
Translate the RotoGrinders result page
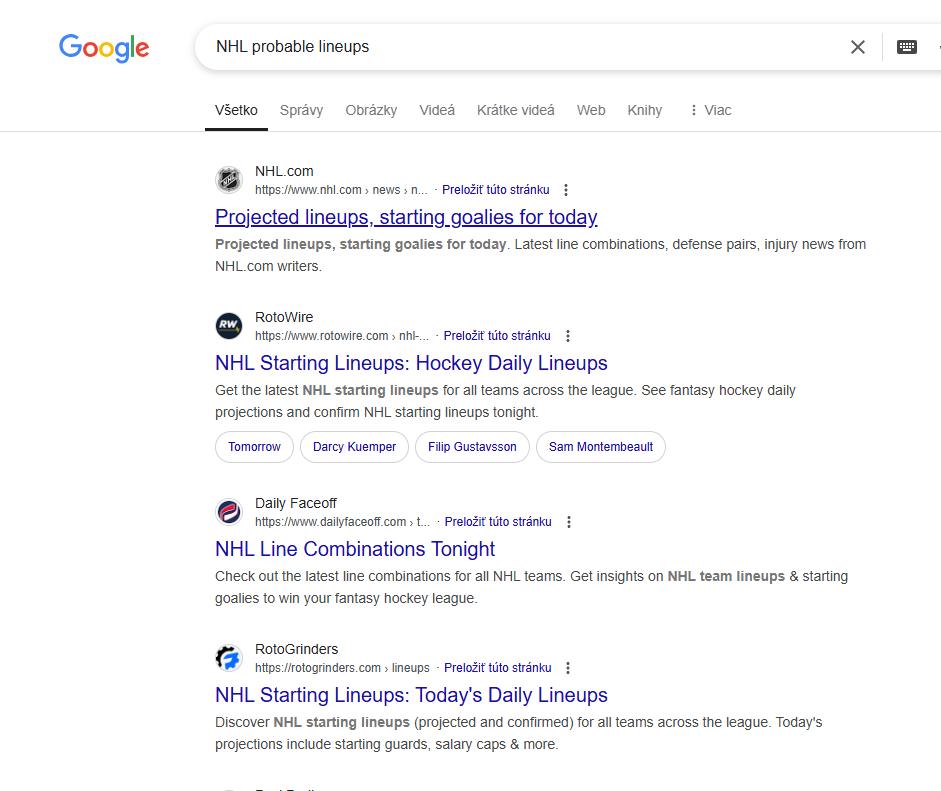tap(498, 667)
